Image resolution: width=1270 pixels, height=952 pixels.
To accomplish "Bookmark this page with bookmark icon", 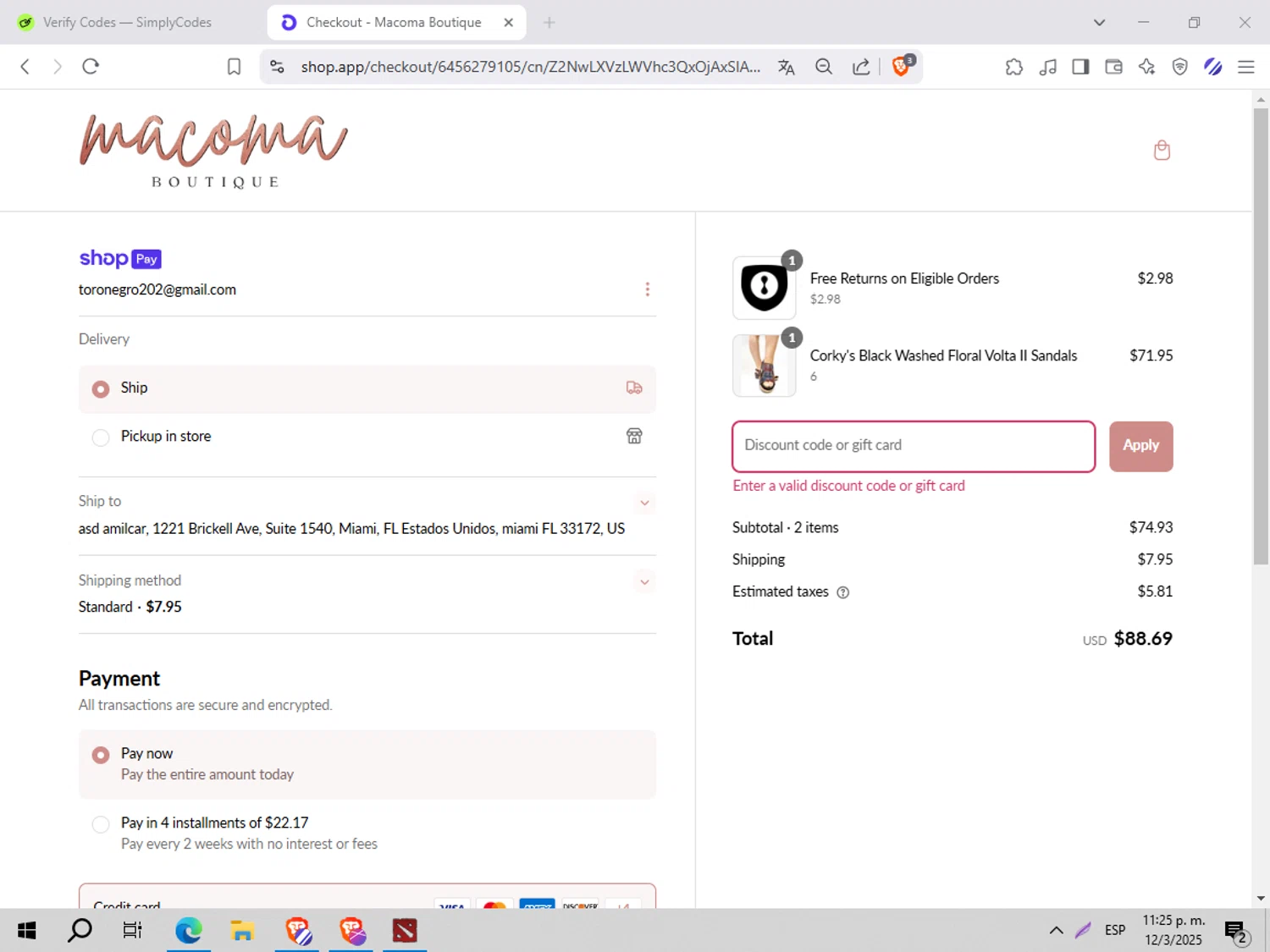I will 235,67.
